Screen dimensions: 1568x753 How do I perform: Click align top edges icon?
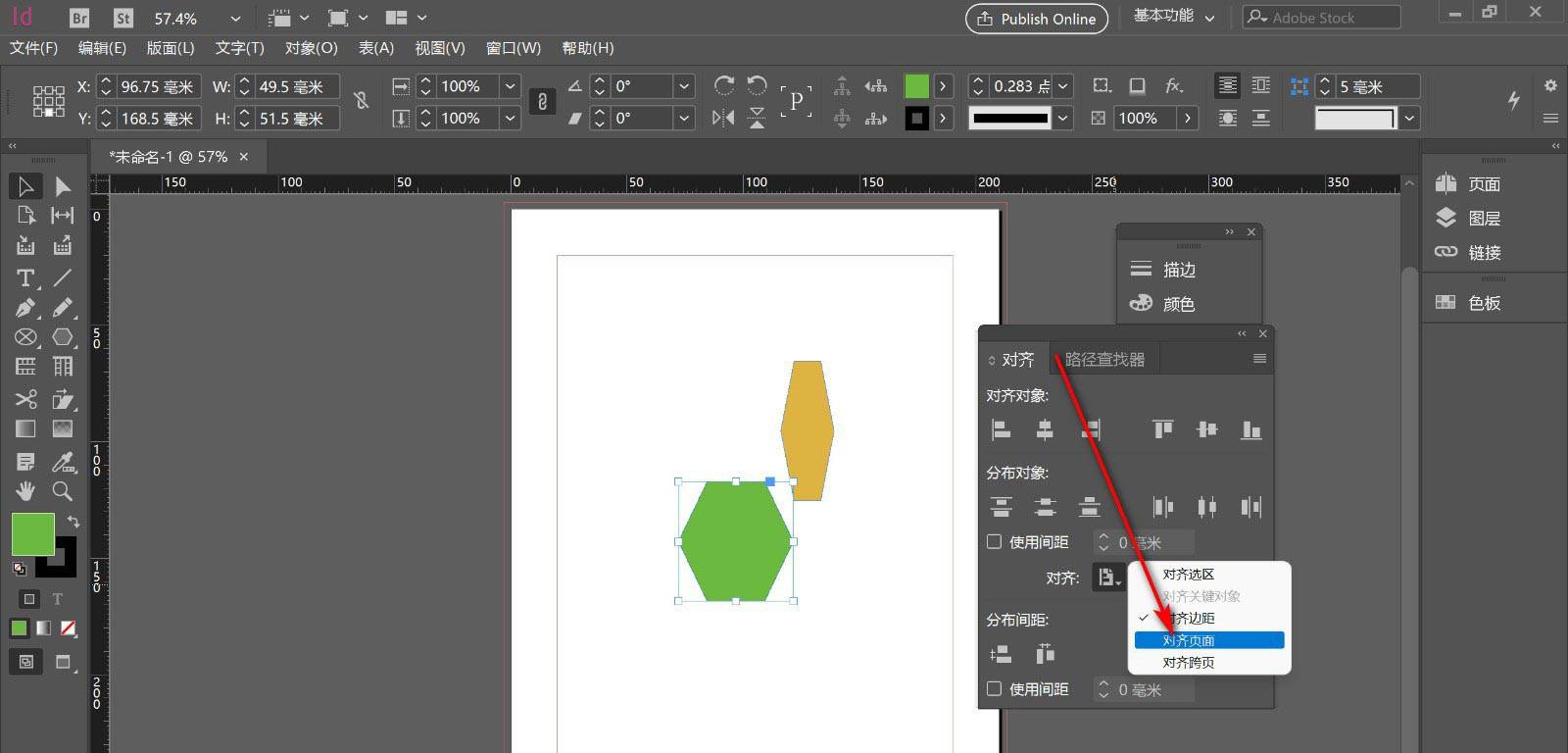(x=1162, y=429)
